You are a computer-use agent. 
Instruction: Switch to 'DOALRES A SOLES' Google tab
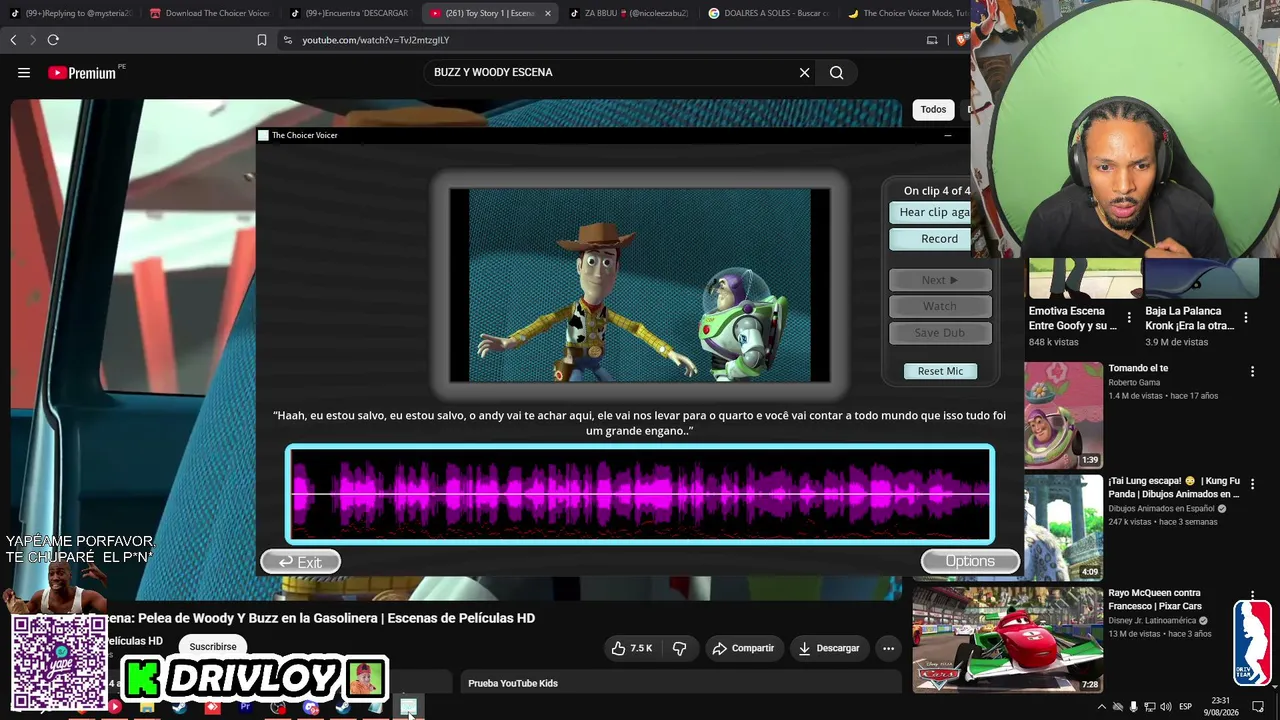(770, 13)
